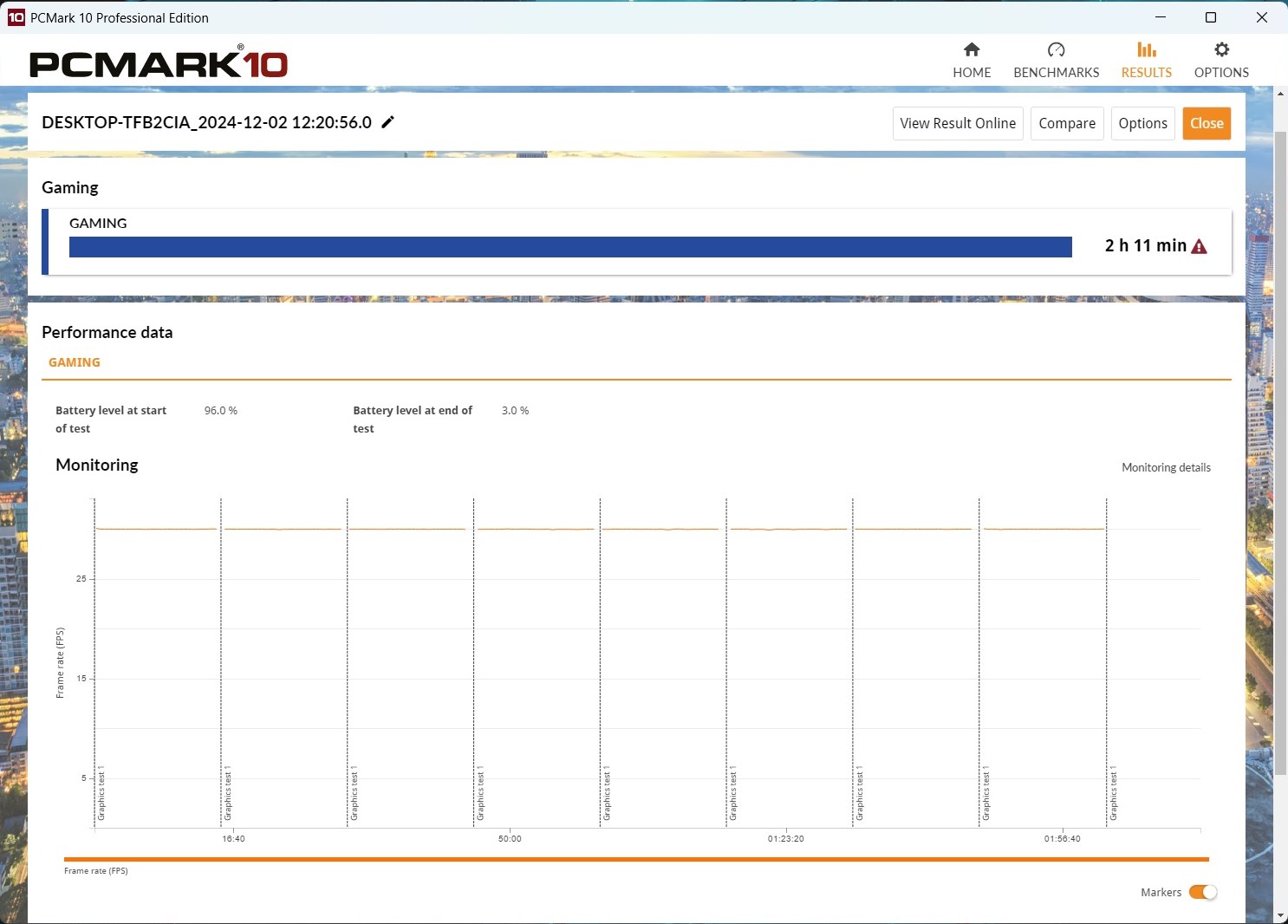
Task: Click the orange frame rate range bar
Action: [636, 859]
